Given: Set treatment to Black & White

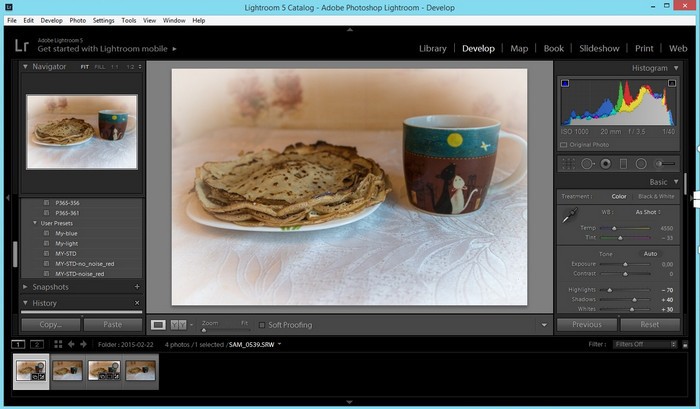Looking at the screenshot, I should (656, 196).
